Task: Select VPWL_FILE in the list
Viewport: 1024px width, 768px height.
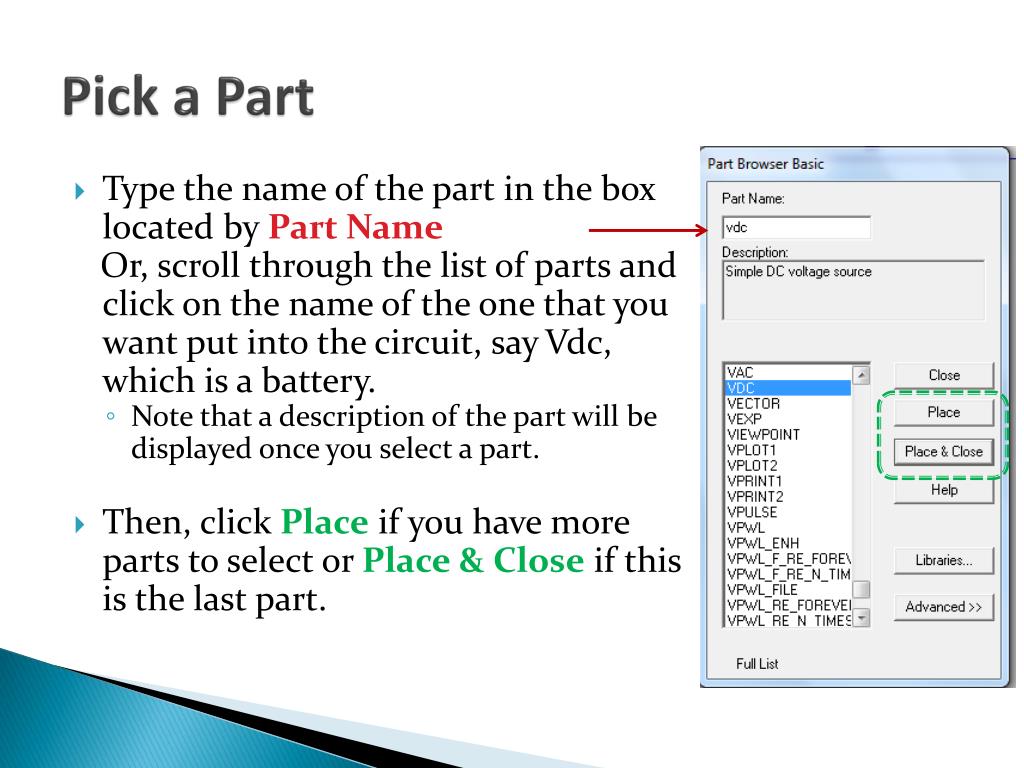Action: 788,590
